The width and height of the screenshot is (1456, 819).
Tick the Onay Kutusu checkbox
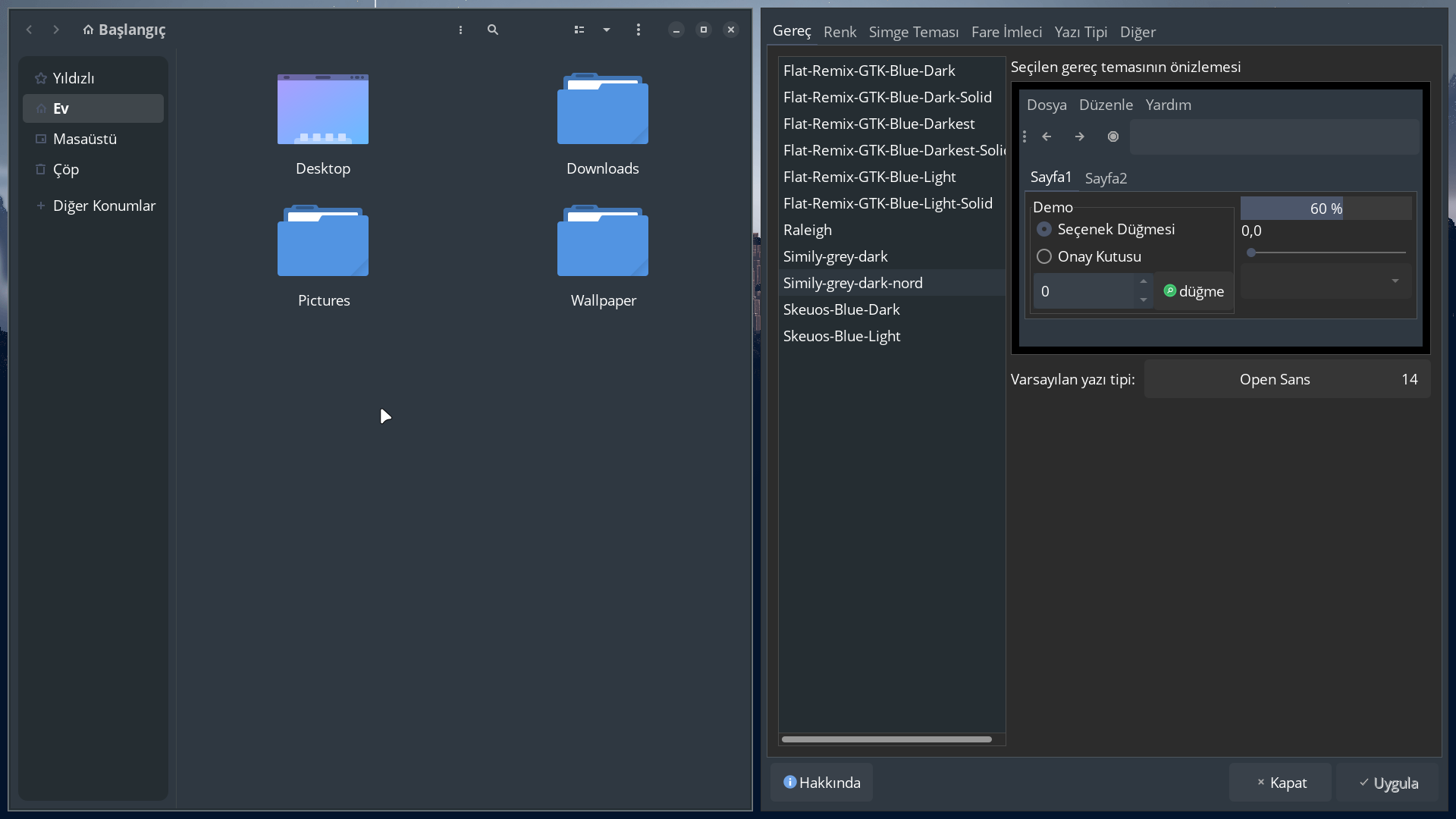point(1044,256)
